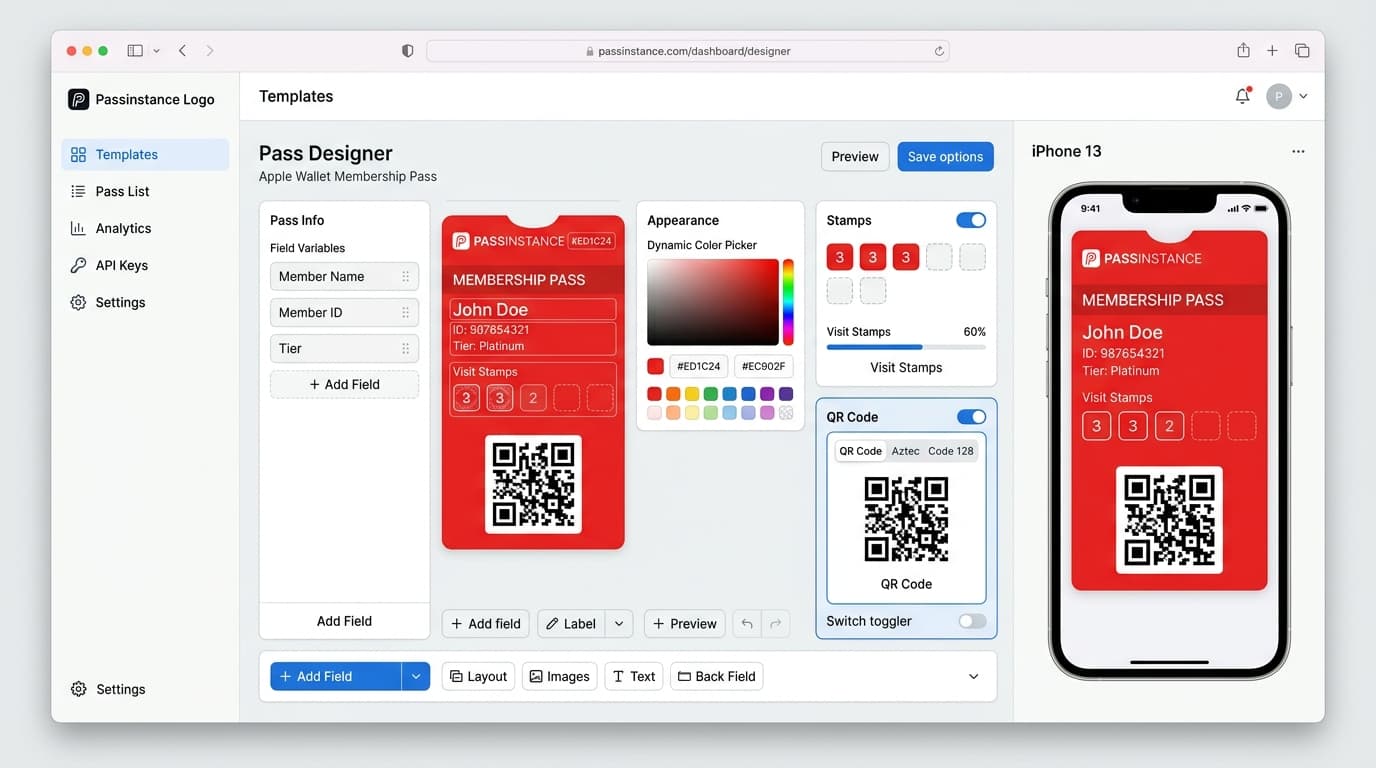1376x768 pixels.
Task: Click the lowercase Add field button beside Label
Action: tap(486, 624)
